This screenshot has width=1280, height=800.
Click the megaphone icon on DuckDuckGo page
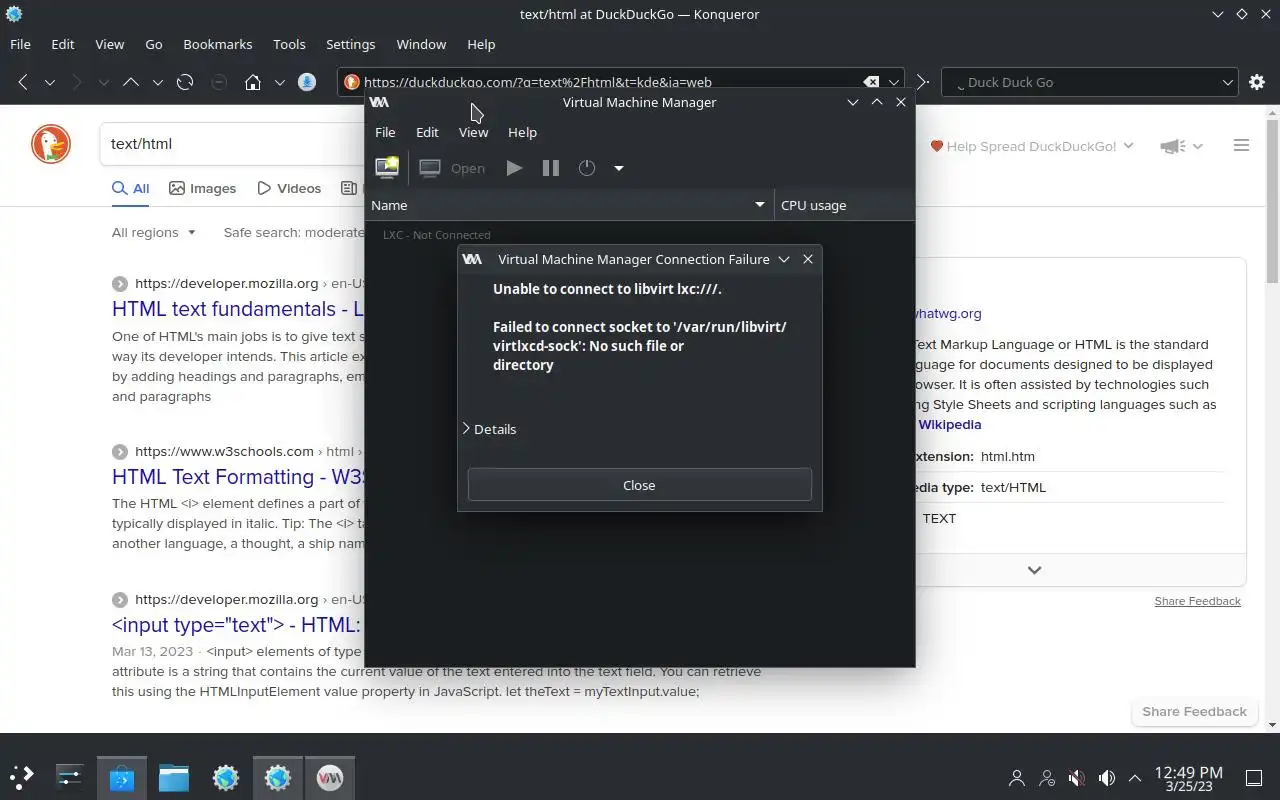click(x=1172, y=146)
